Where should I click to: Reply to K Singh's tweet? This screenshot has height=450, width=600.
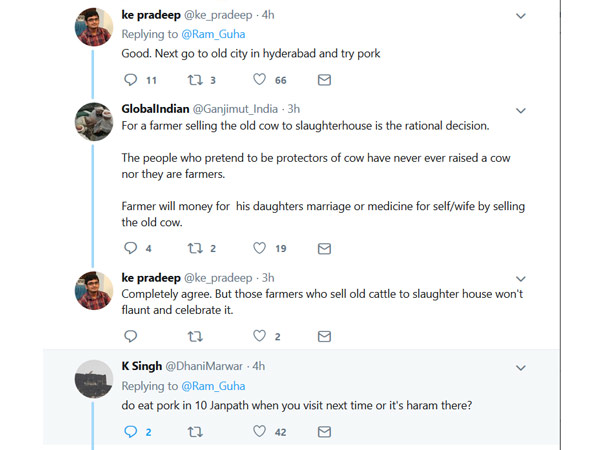(130, 432)
